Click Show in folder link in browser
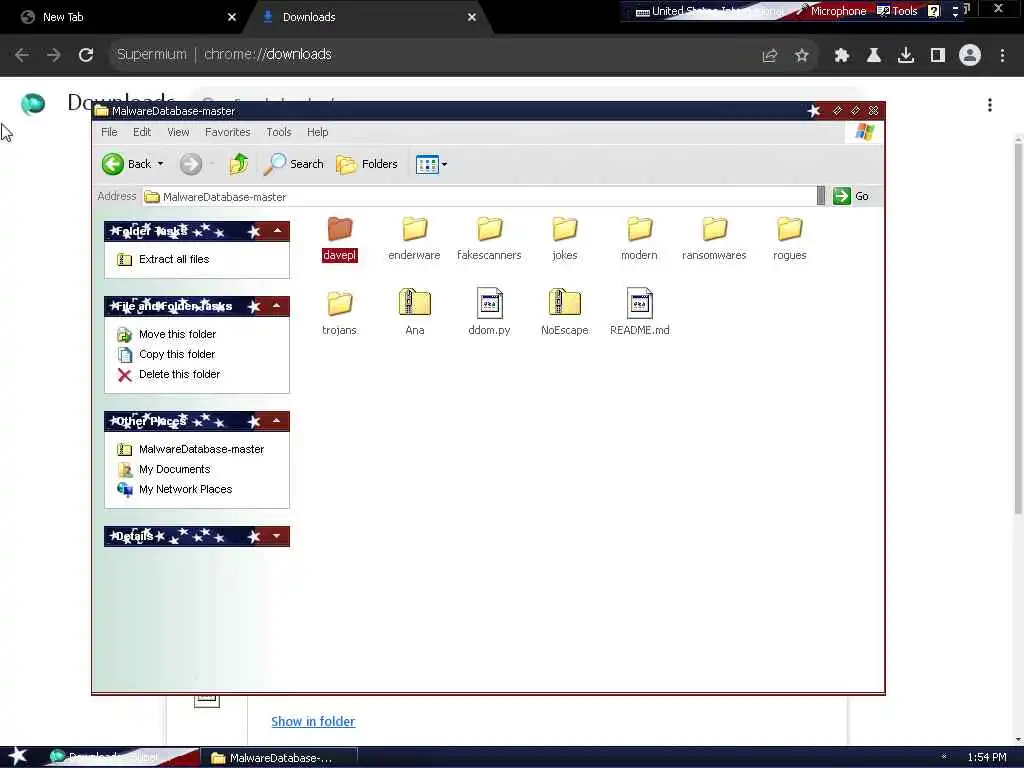1024x768 pixels. point(313,721)
